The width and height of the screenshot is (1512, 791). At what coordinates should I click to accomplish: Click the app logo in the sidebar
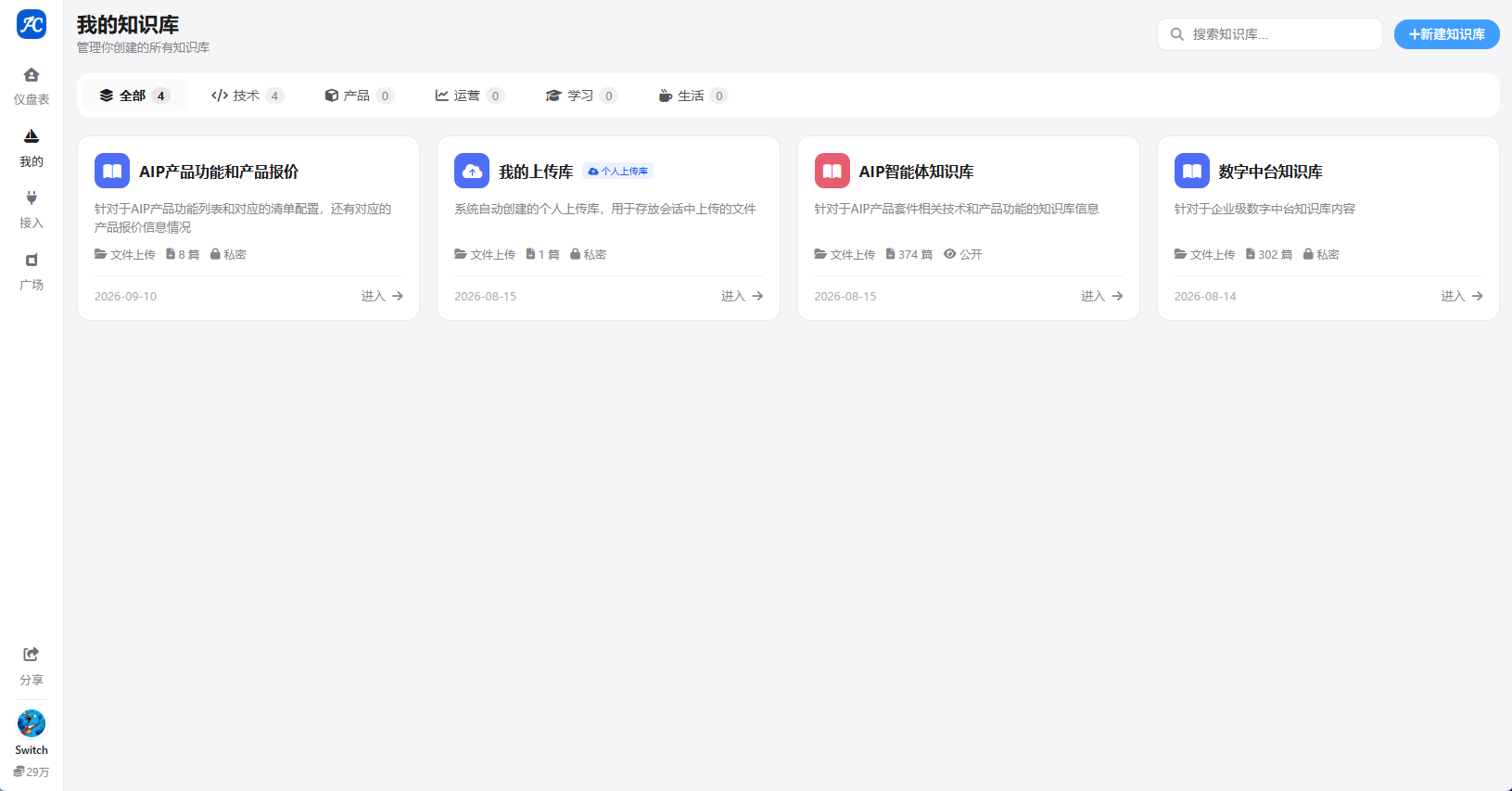click(32, 25)
